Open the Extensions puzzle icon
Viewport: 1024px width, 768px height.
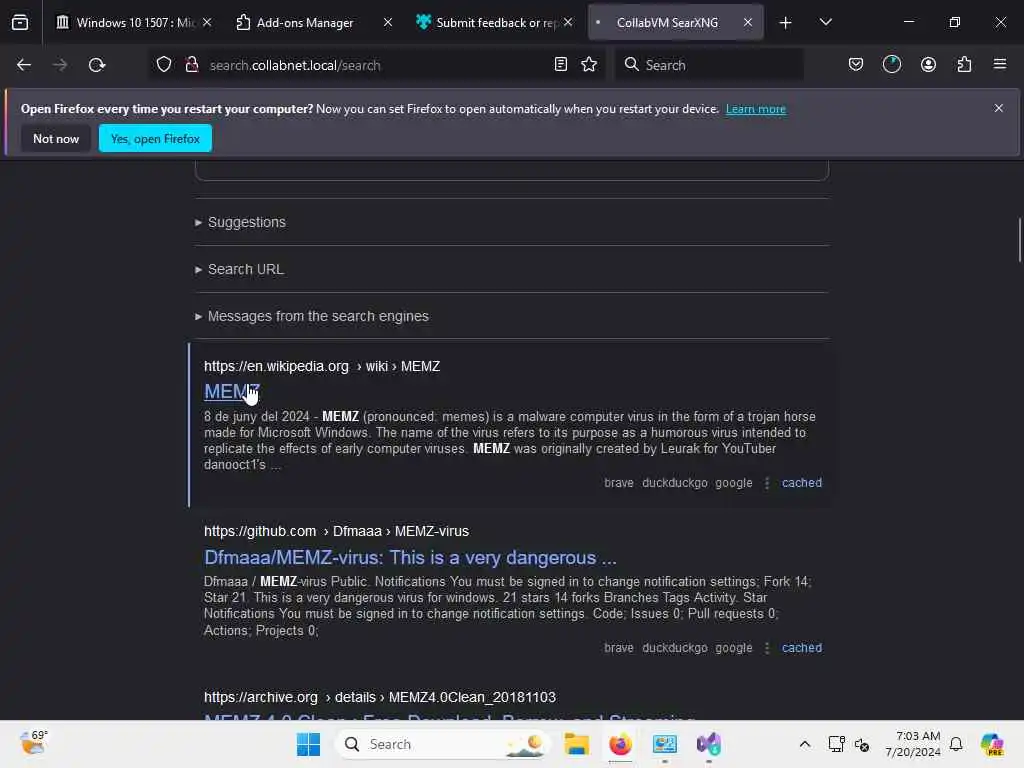tap(964, 64)
